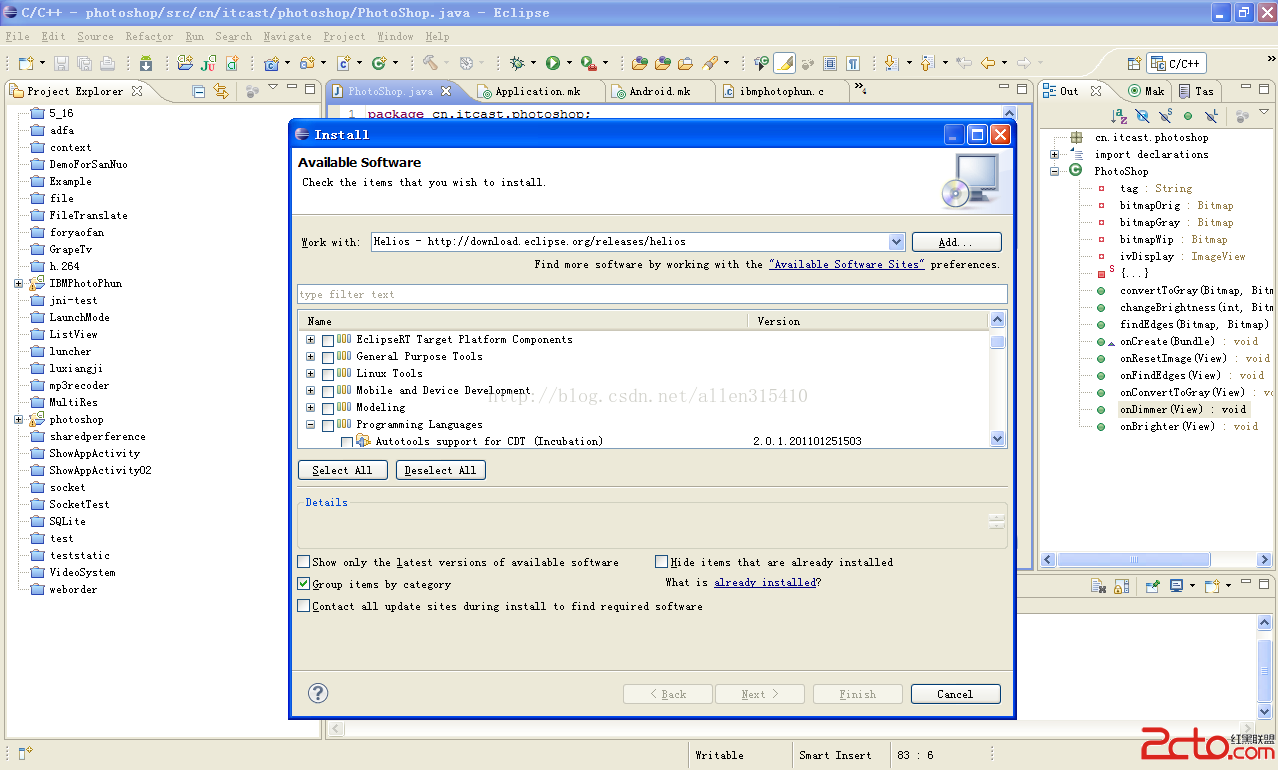The image size is (1278, 770).
Task: Open the Available Software Sites link
Action: 846,264
